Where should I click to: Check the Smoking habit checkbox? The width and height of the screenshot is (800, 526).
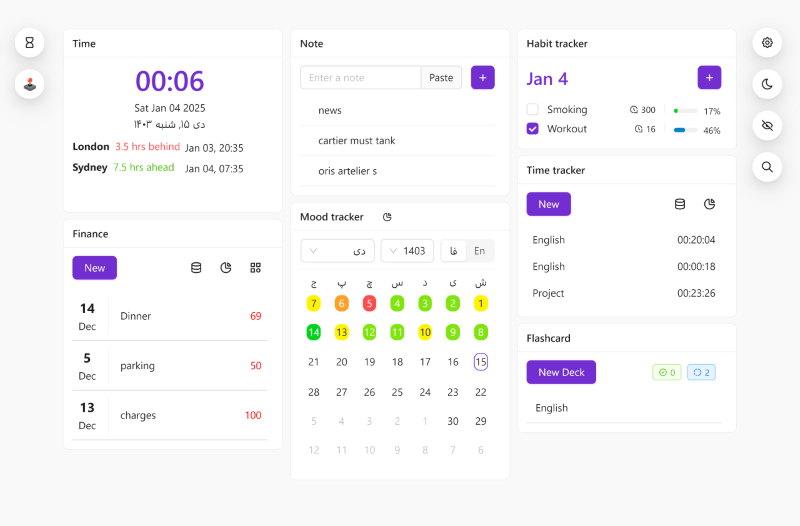533,110
